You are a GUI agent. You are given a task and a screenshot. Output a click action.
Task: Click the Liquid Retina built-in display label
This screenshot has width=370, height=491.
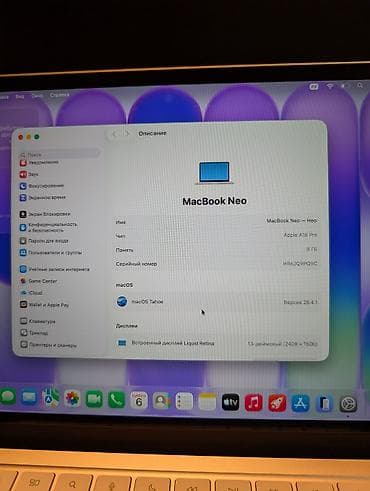pos(173,343)
